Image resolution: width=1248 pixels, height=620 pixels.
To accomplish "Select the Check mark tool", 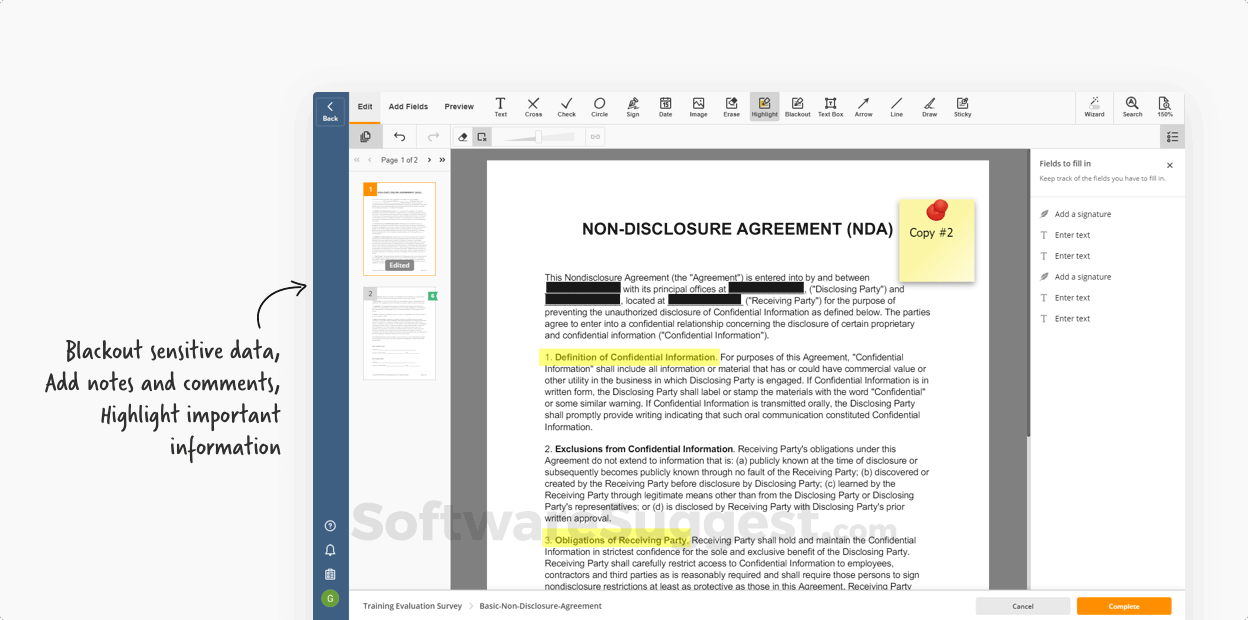I will click(x=566, y=107).
